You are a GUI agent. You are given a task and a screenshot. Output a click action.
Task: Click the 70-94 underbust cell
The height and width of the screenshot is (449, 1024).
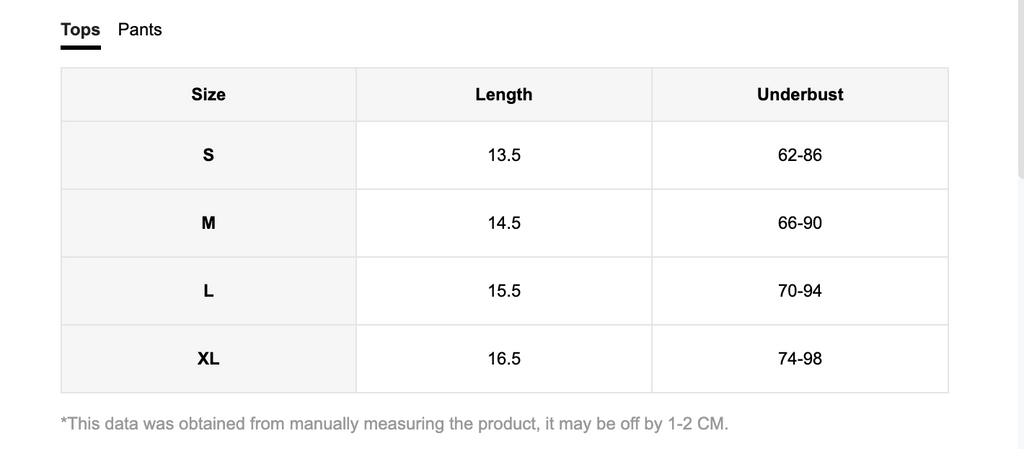point(800,291)
